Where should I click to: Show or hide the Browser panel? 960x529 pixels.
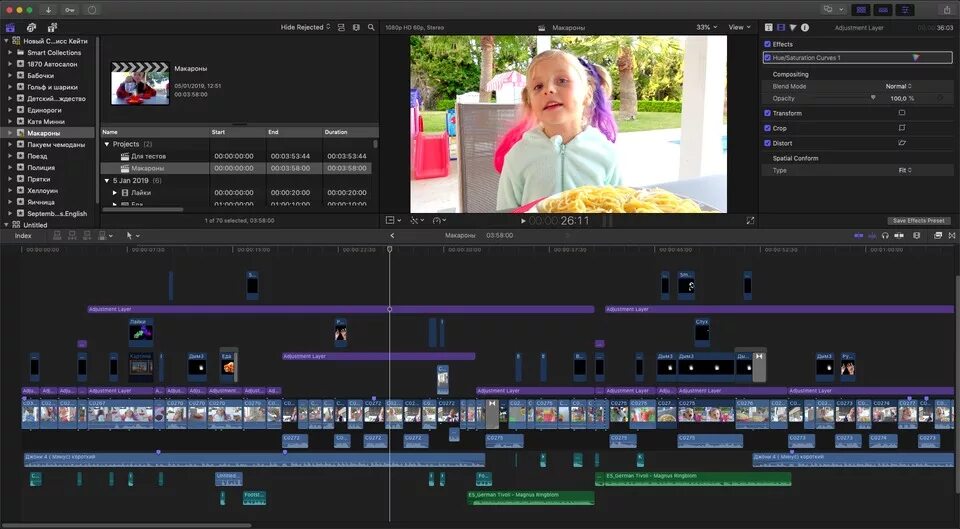click(862, 10)
